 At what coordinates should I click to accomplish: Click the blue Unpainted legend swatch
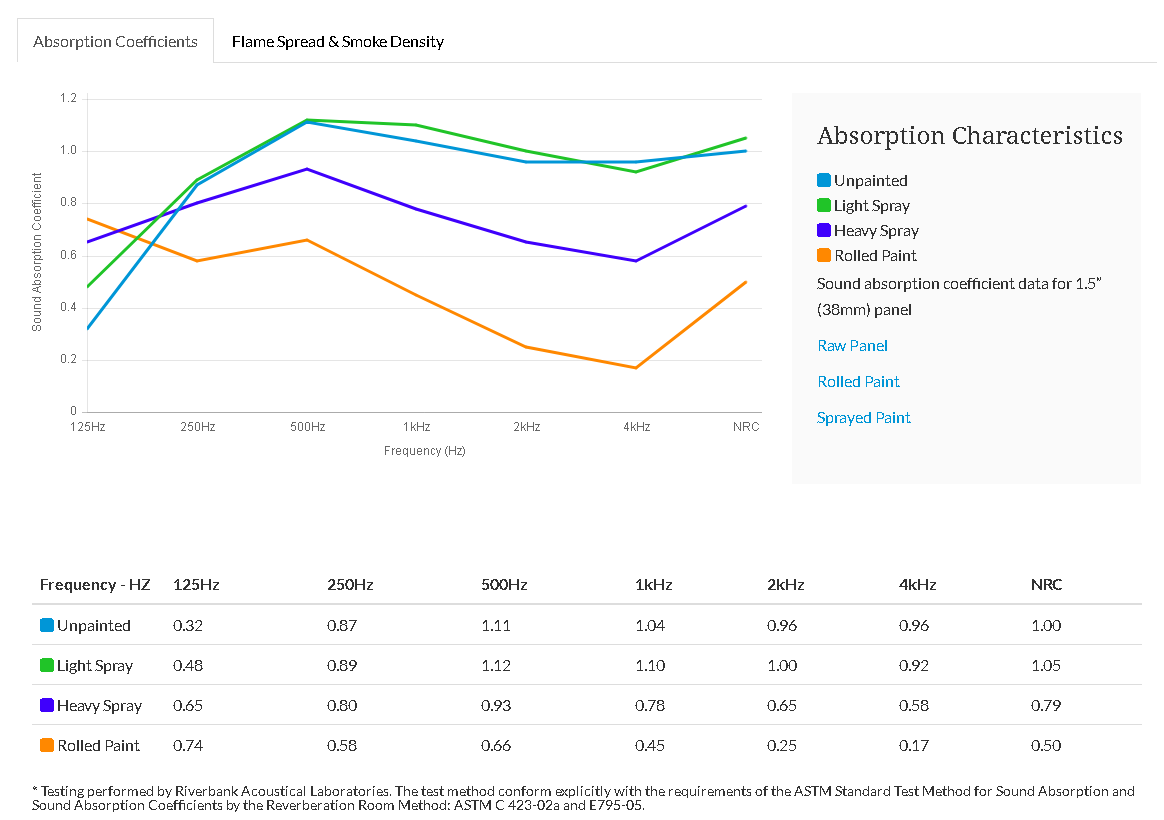pyautogui.click(x=824, y=181)
